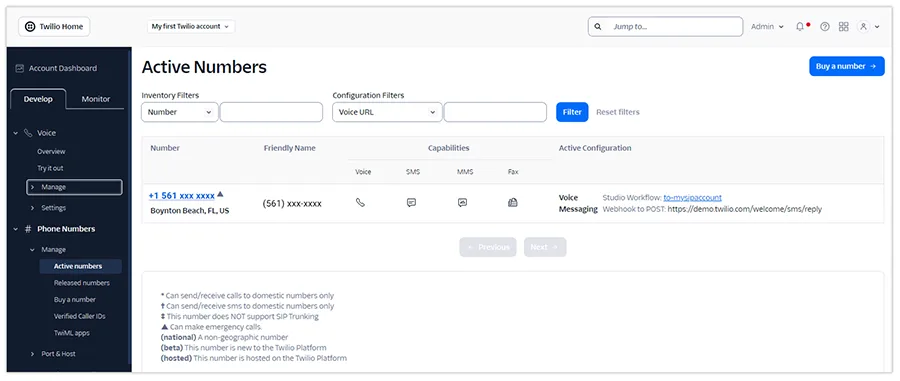The height and width of the screenshot is (381, 900).
Task: Expand the Port & Host item
Action: click(x=58, y=354)
